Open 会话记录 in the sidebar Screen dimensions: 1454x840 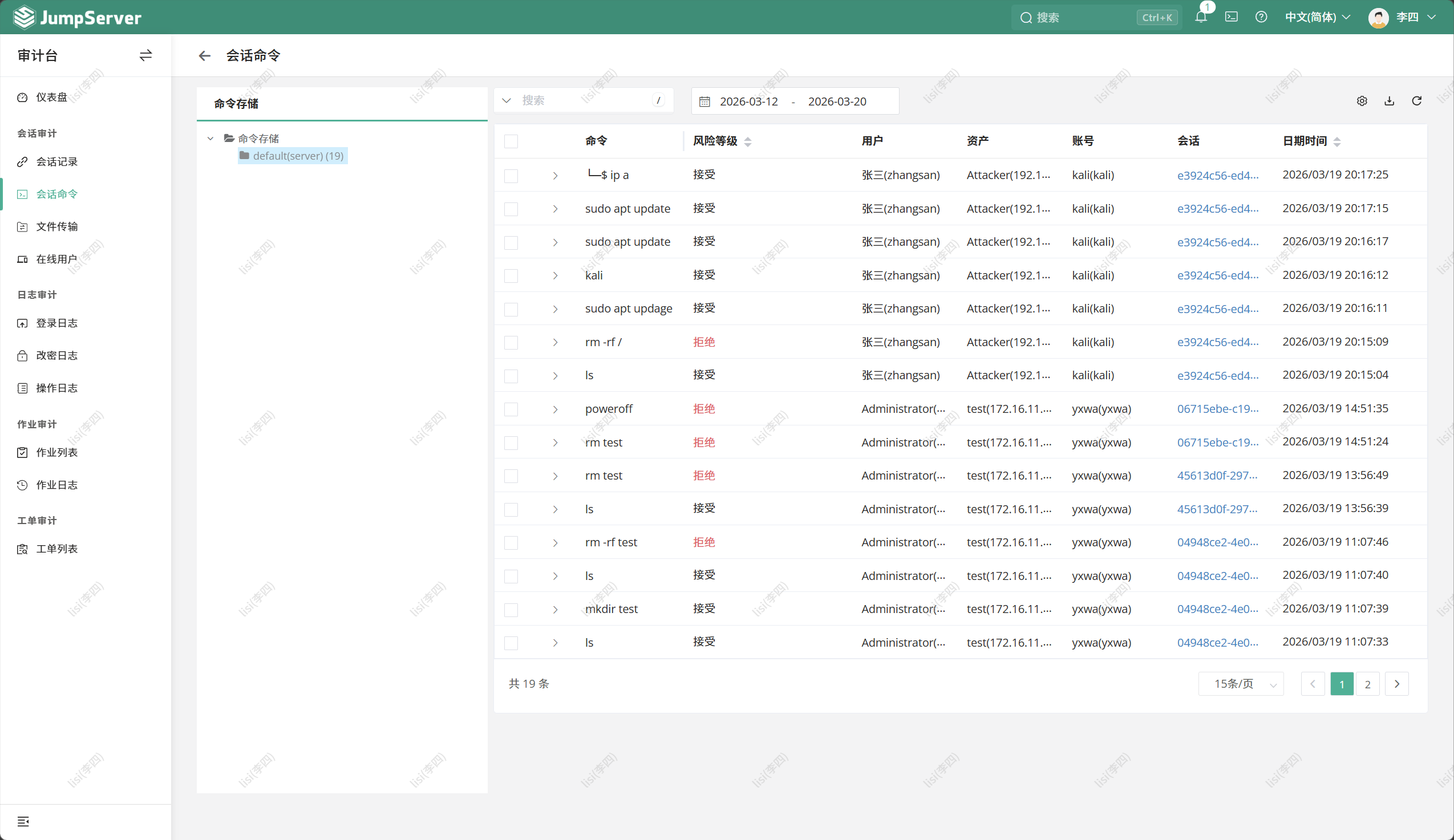(56, 161)
